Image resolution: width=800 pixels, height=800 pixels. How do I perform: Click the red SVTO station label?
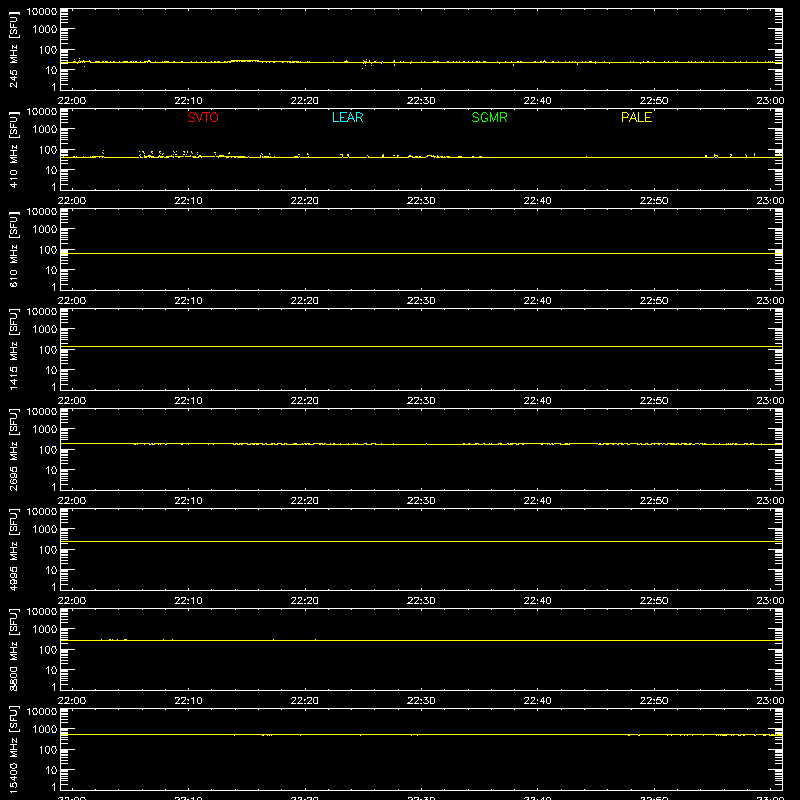[203, 117]
